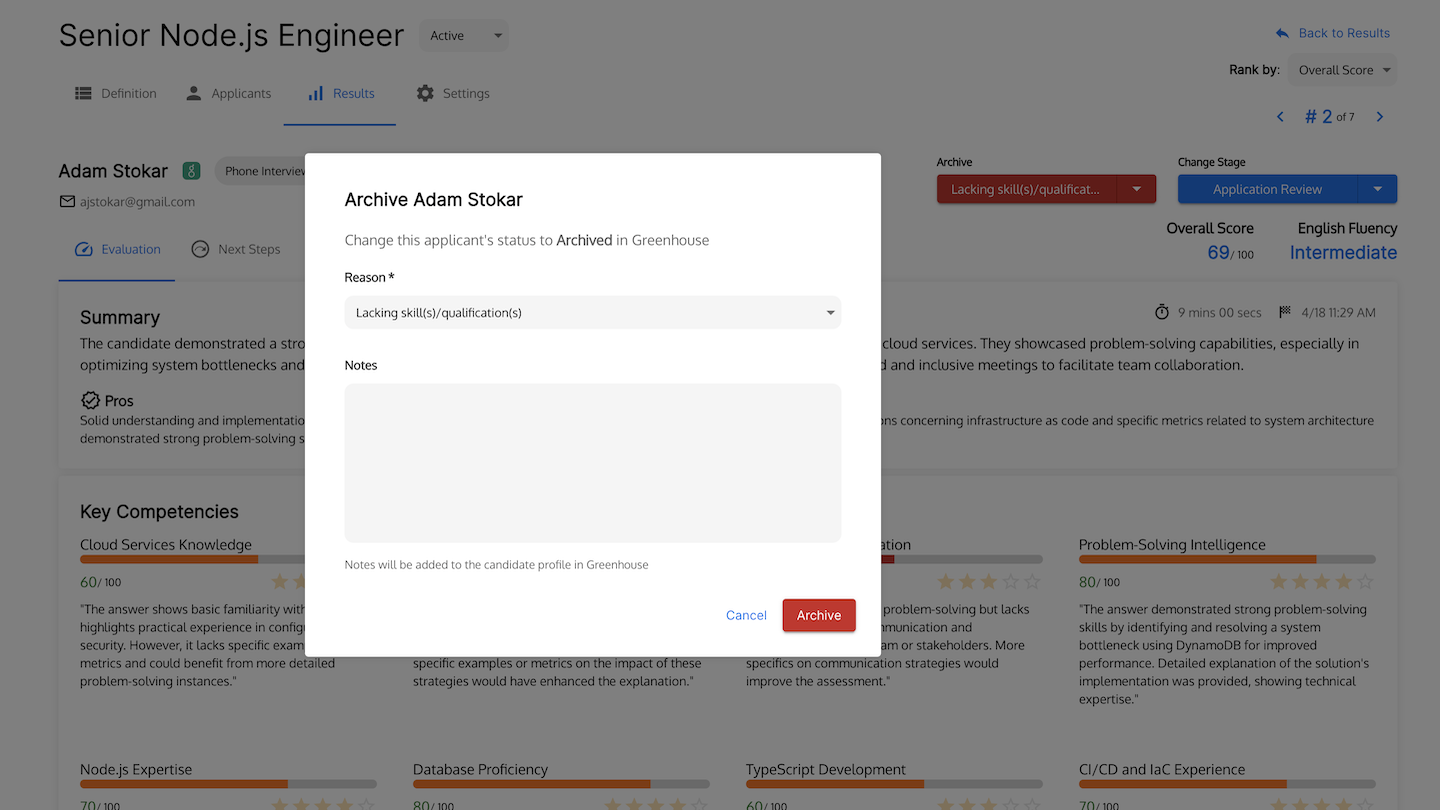Go to the previous candidate arrow
The image size is (1440, 810).
click(x=1280, y=117)
